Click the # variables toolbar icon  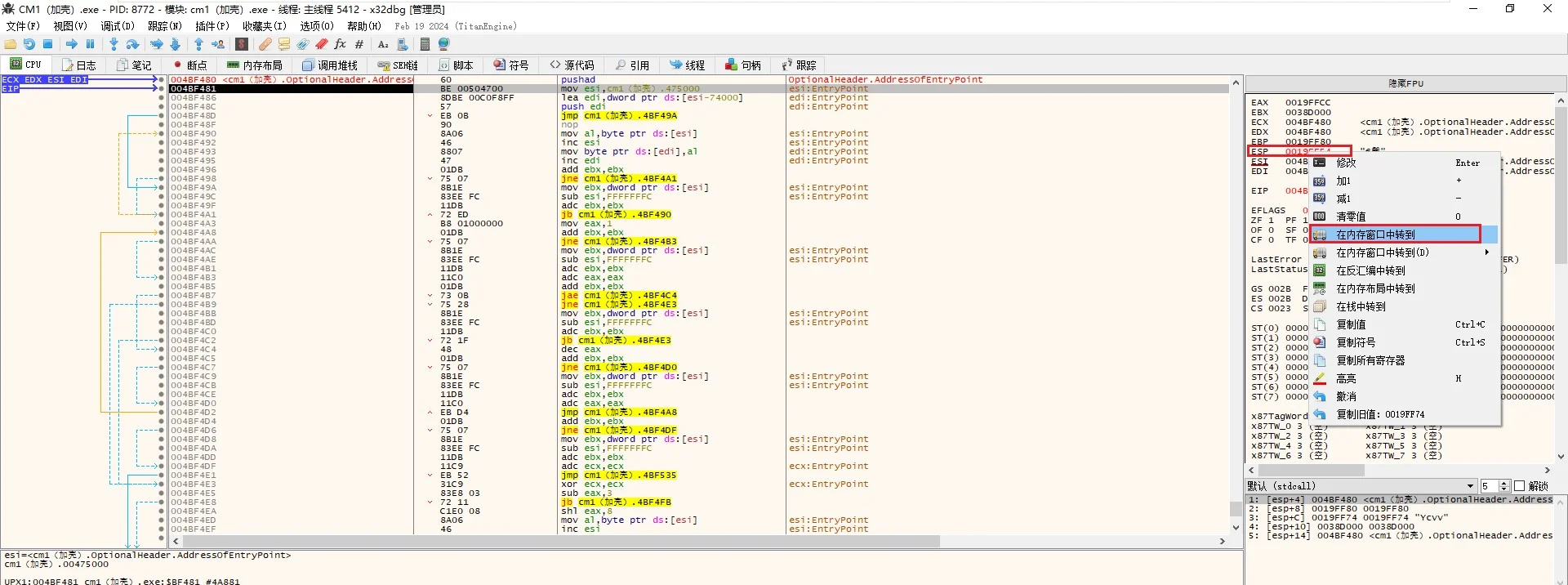point(359,44)
